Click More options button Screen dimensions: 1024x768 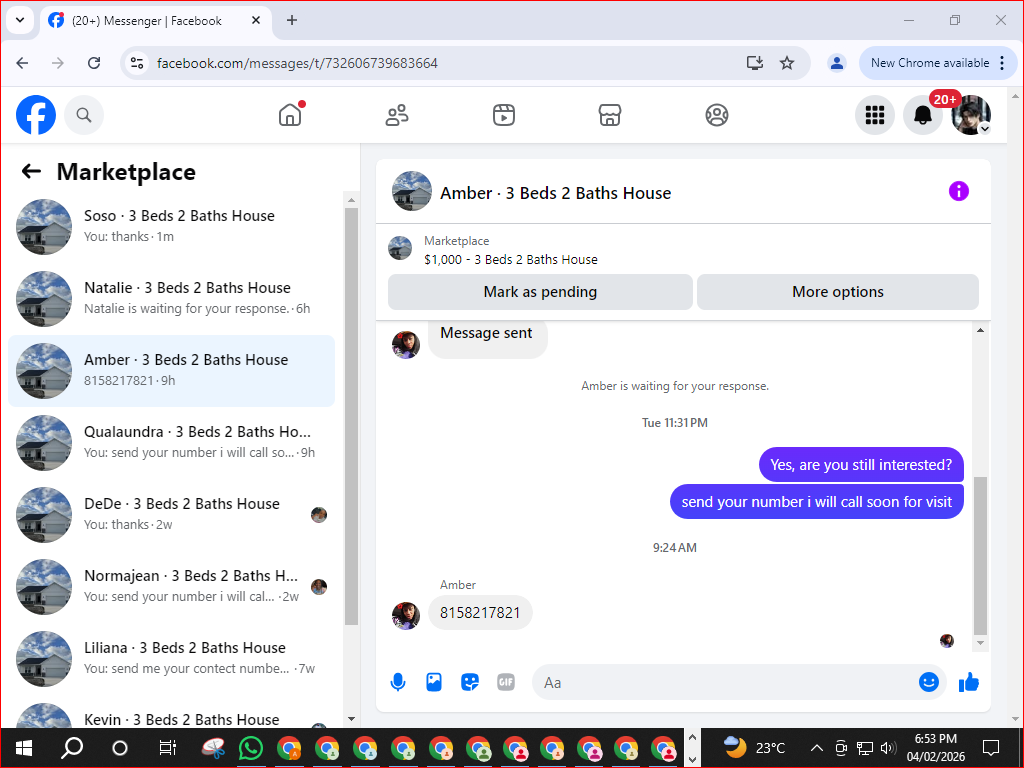(838, 292)
